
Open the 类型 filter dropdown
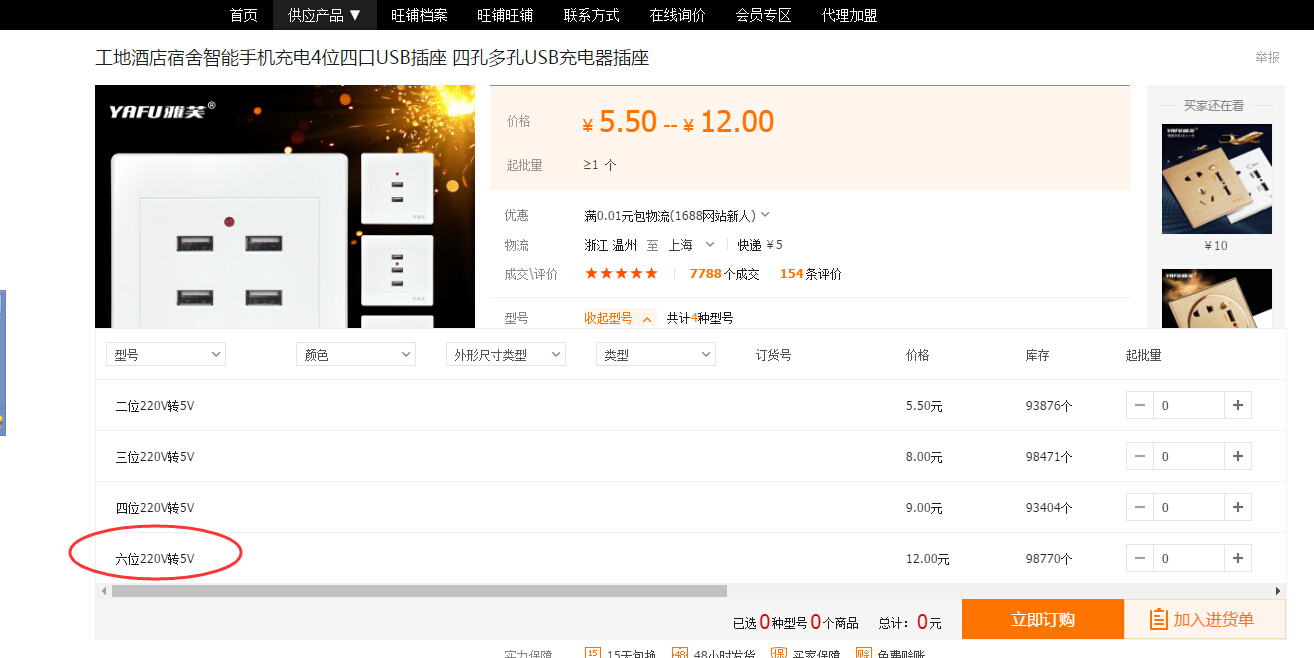coord(655,355)
